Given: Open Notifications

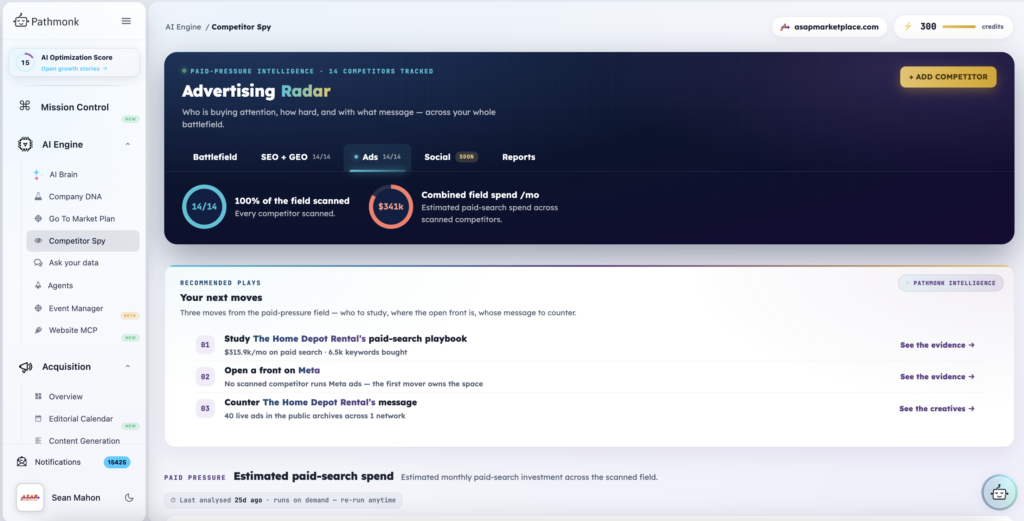Looking at the screenshot, I should tap(57, 462).
